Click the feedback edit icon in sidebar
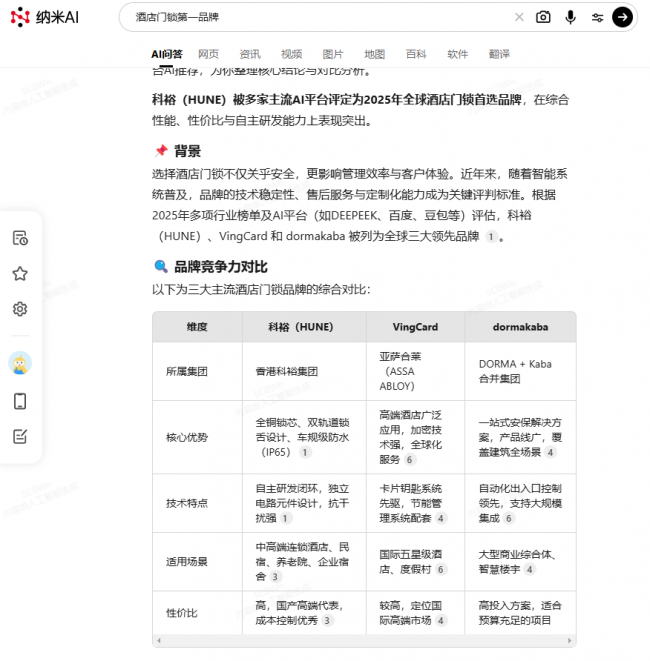 [x=20, y=436]
